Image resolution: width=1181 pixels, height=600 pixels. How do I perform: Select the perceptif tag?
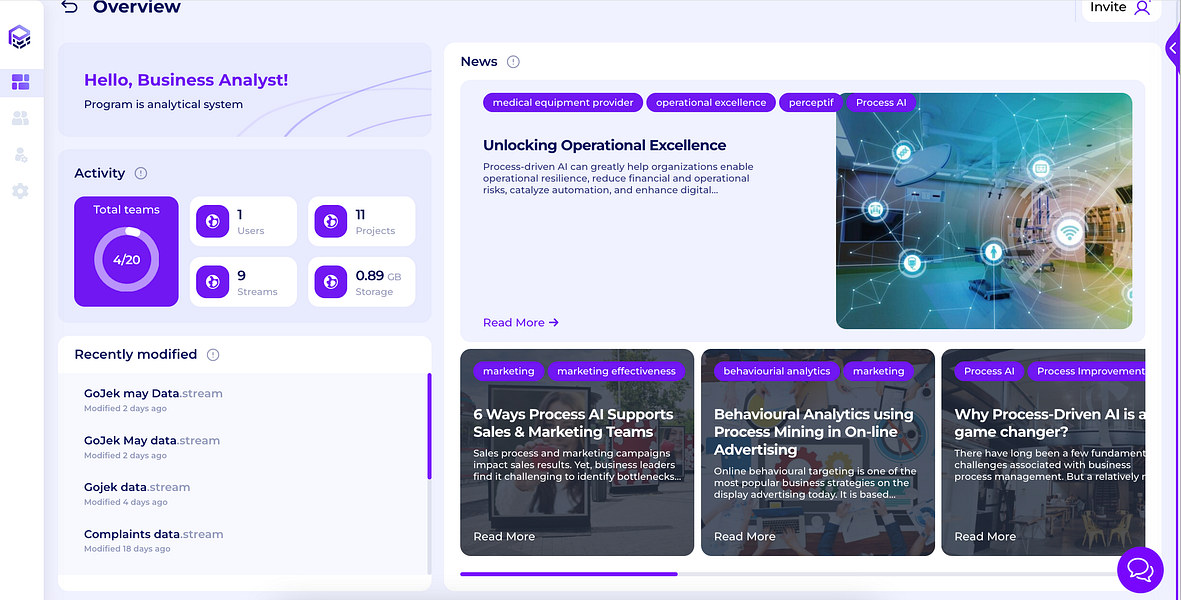(x=810, y=102)
